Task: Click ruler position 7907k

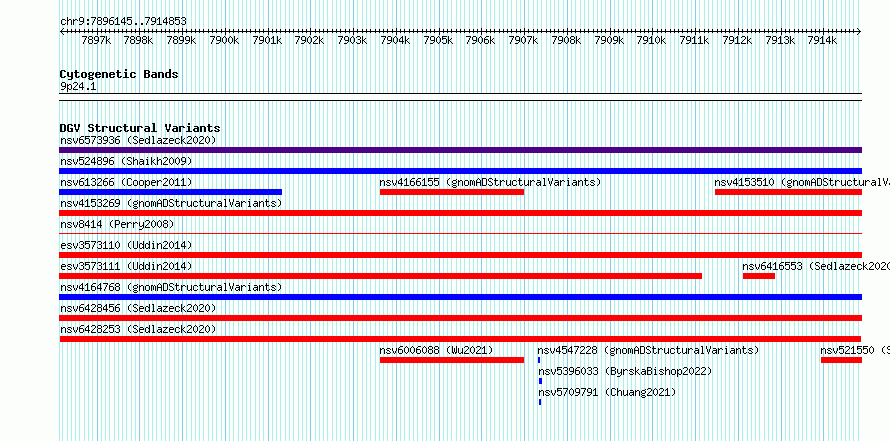Action: 523,40
